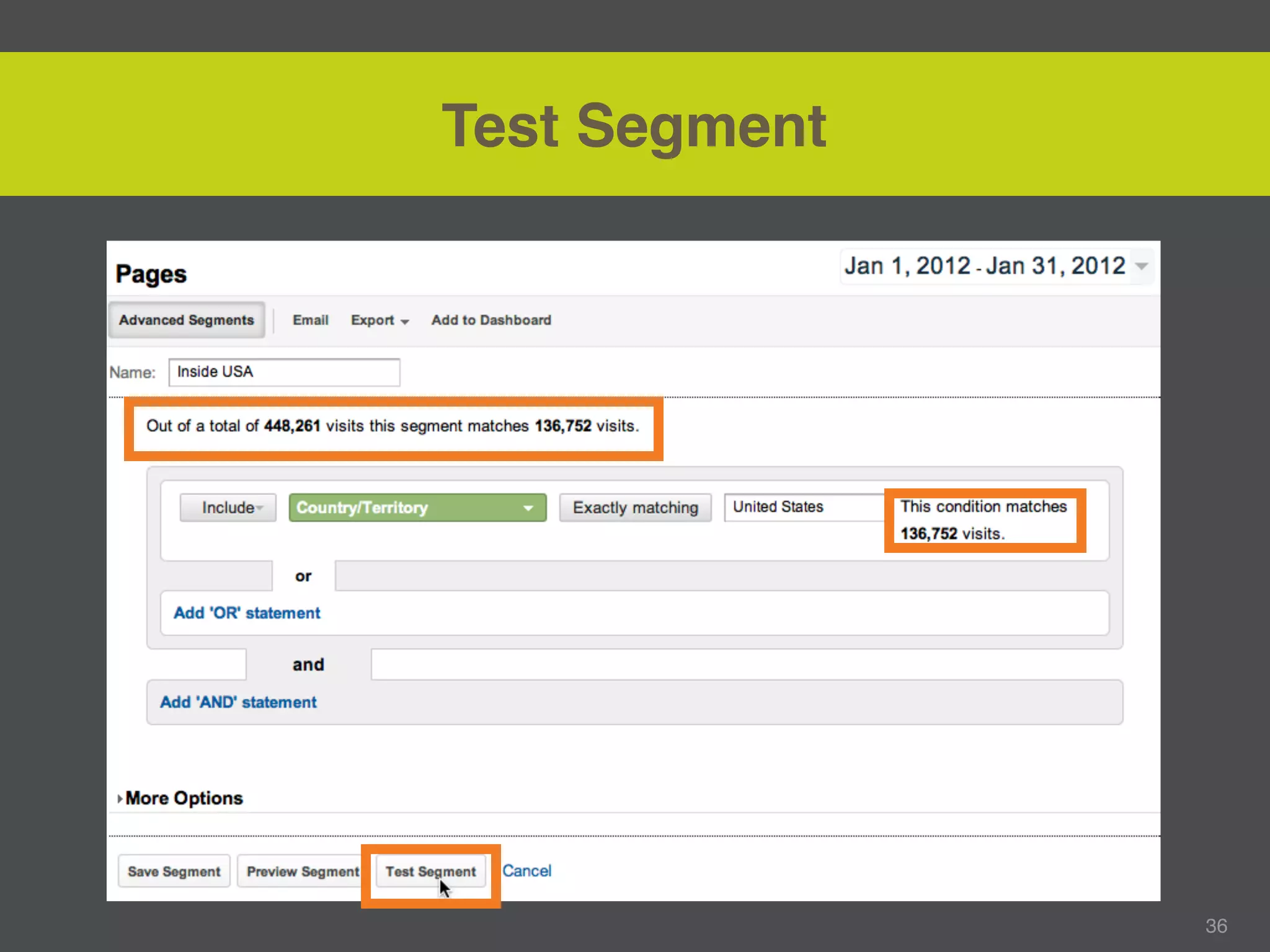Image resolution: width=1270 pixels, height=952 pixels.
Task: Click the Inside USA name field
Action: coord(284,372)
